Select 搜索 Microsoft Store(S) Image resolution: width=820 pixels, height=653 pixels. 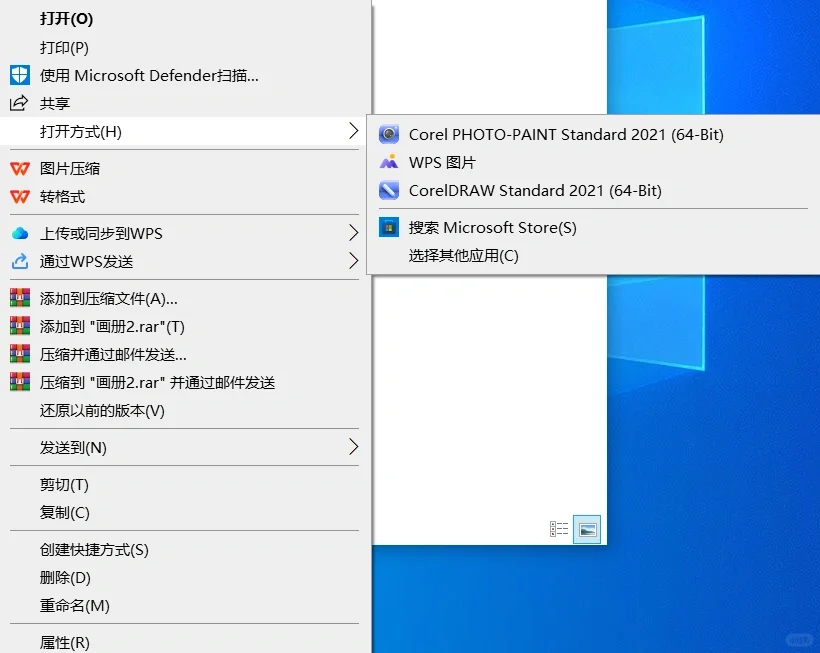[594, 227]
